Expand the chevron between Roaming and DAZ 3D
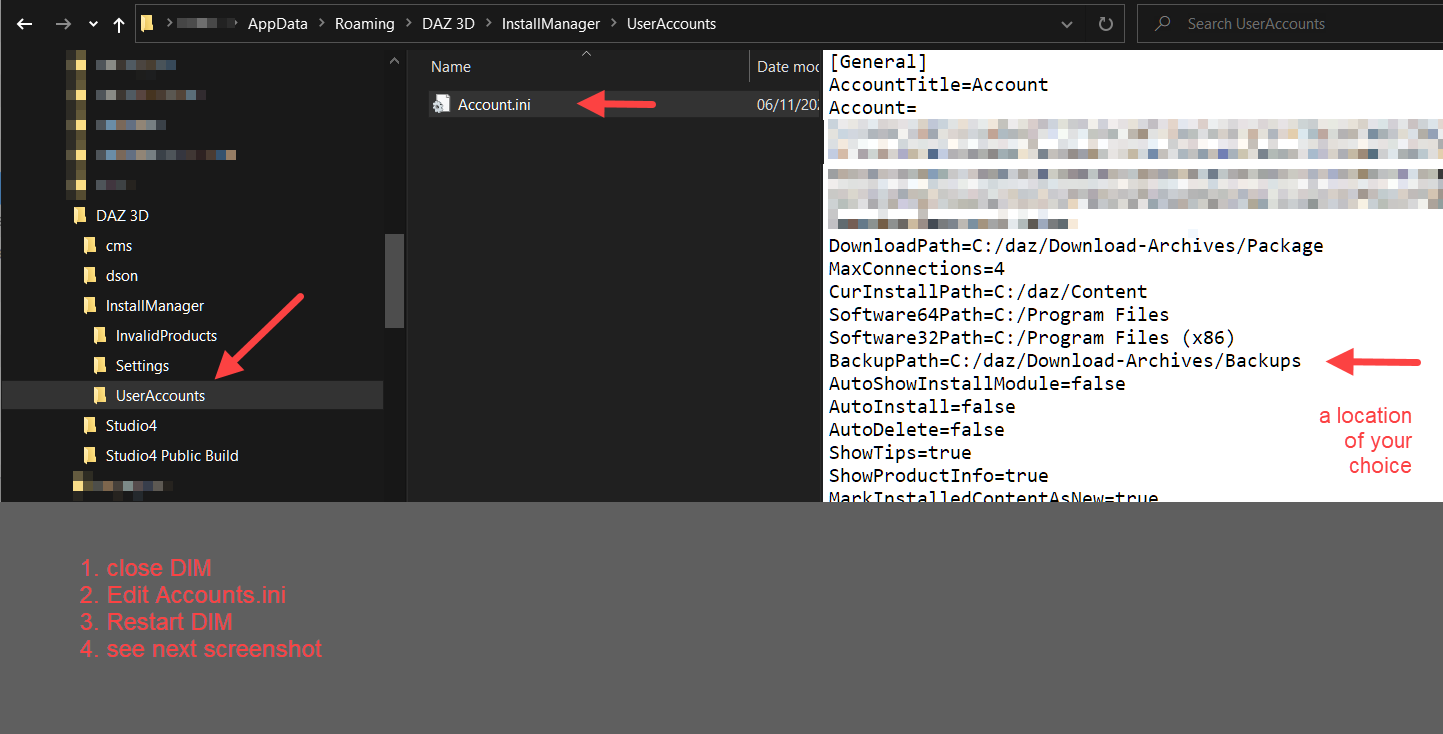The image size is (1443, 734). point(407,24)
